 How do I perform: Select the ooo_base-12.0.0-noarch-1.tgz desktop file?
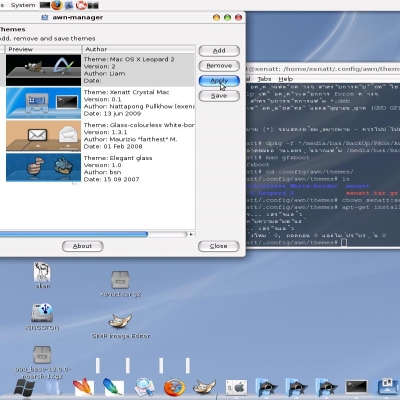click(42, 362)
